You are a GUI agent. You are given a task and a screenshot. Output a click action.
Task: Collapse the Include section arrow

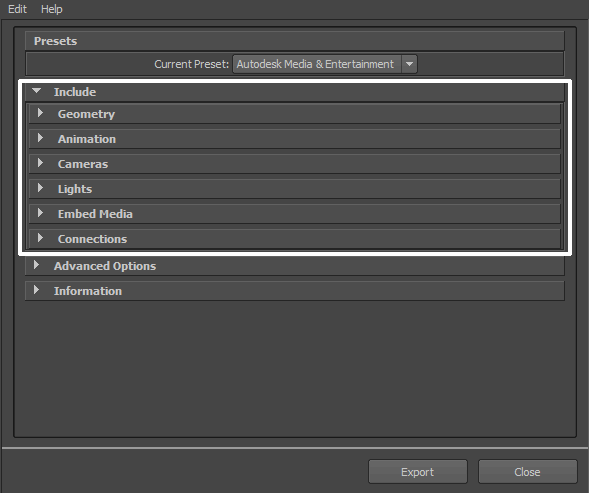coord(36,91)
